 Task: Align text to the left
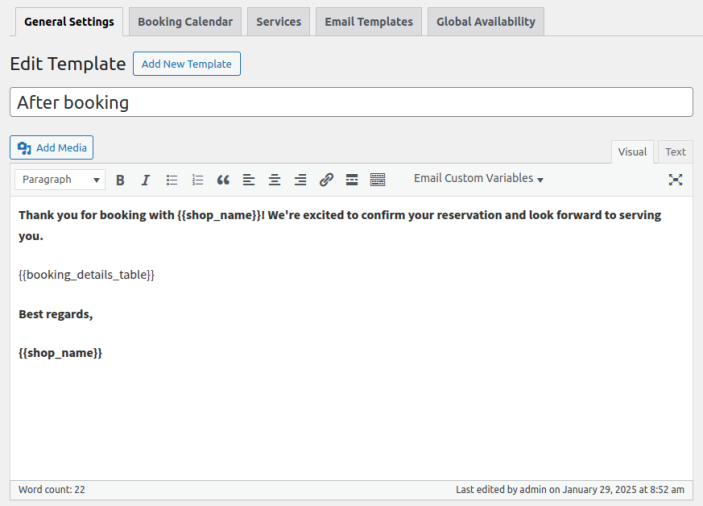(249, 180)
